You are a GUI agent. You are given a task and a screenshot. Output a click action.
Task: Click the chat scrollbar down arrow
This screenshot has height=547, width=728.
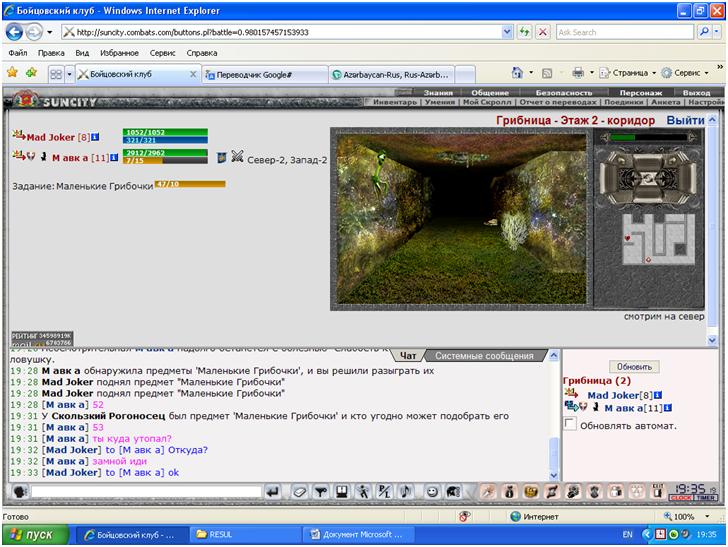(553, 475)
